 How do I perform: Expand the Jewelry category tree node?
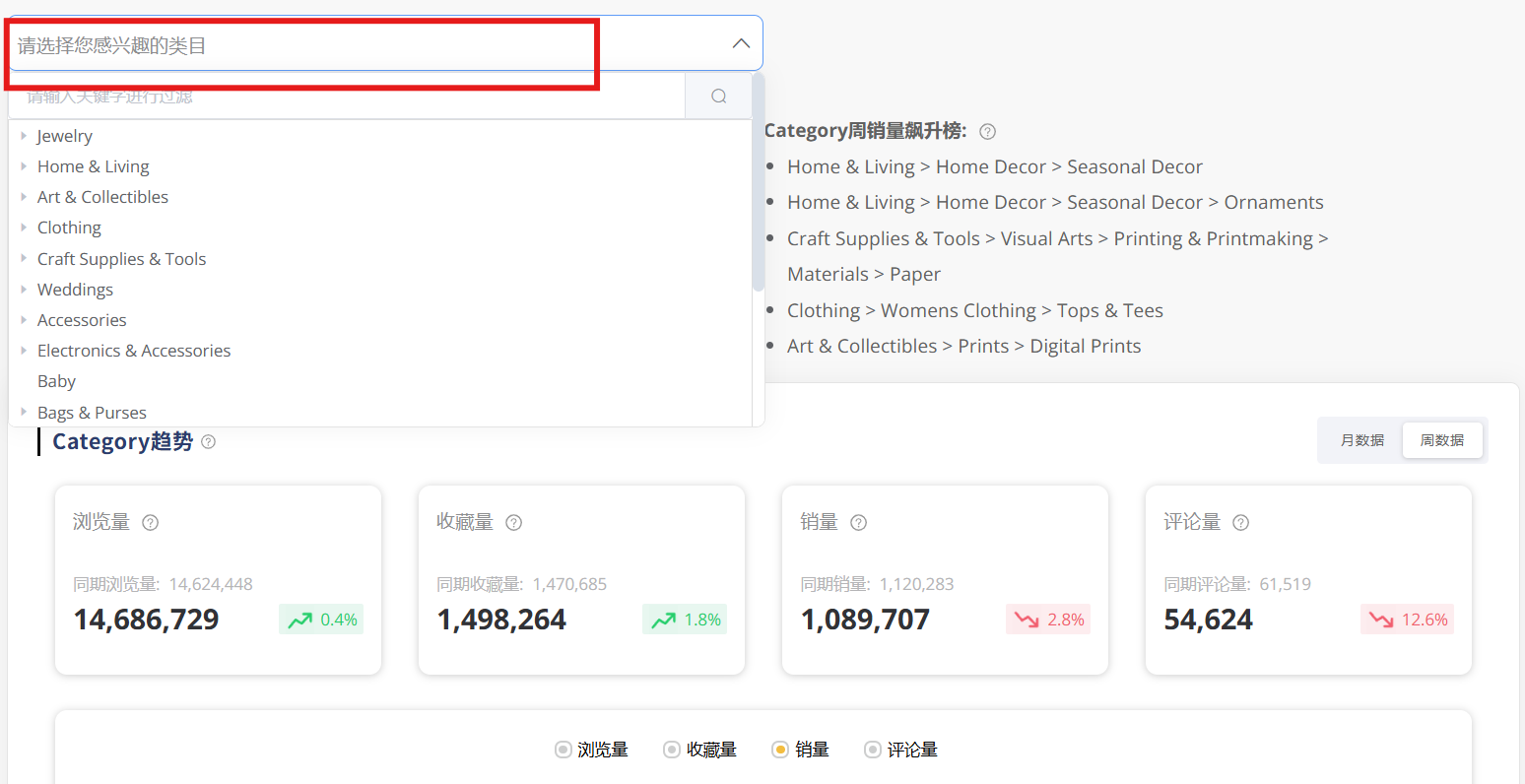[24, 136]
